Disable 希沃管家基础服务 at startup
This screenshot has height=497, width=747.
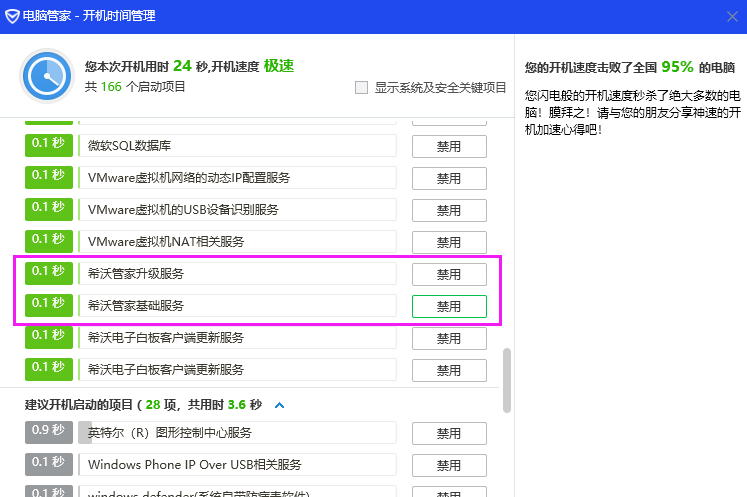pos(449,306)
